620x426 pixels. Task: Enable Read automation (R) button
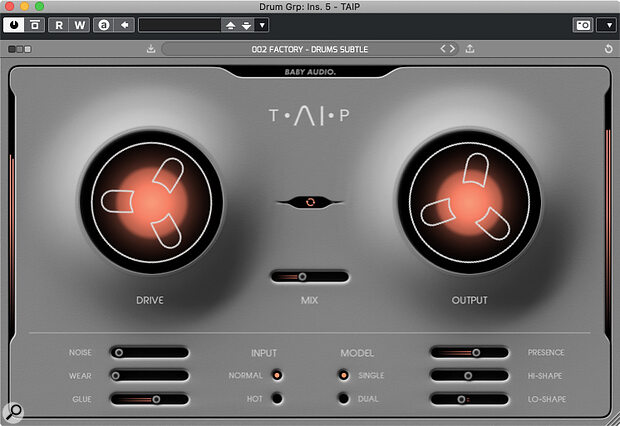(59, 25)
